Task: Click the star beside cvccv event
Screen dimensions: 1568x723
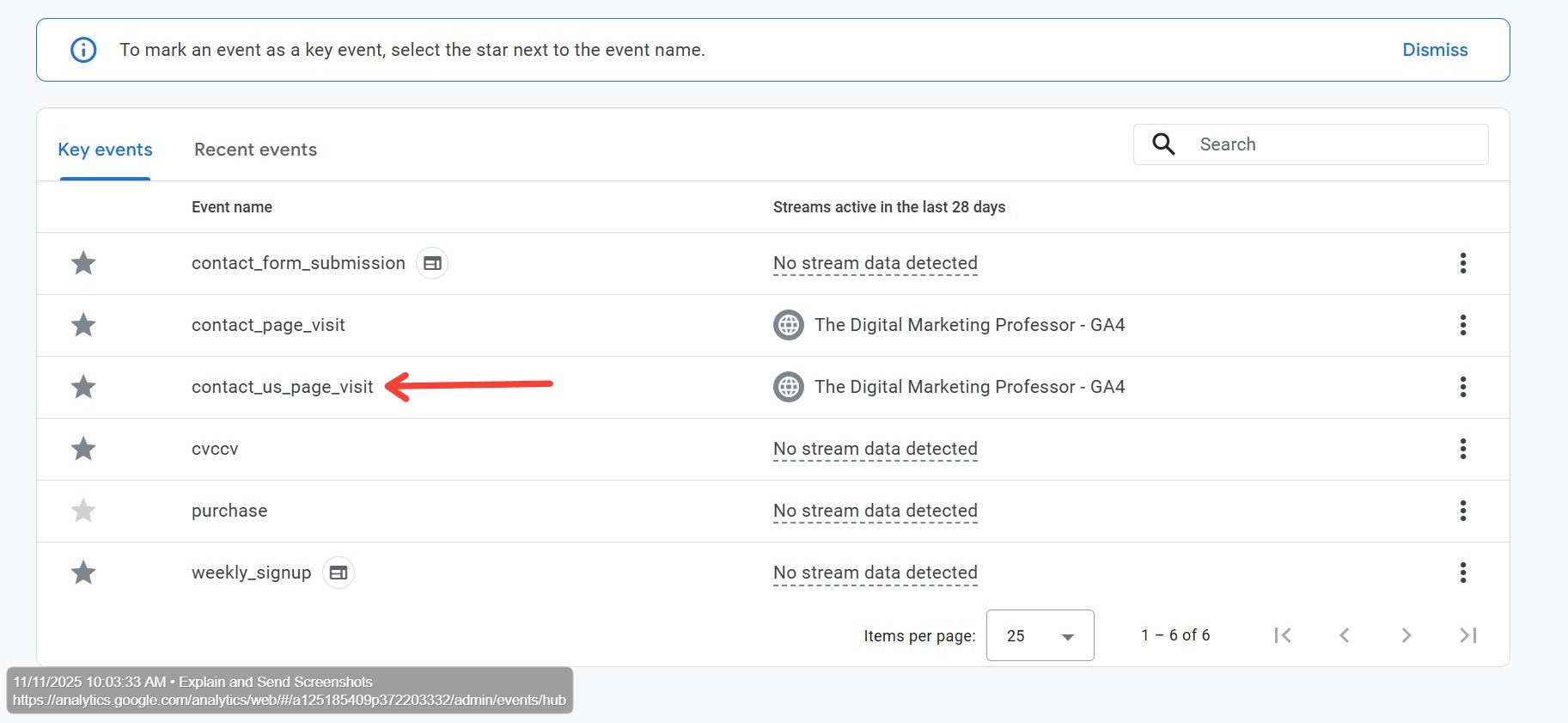Action: pyautogui.click(x=83, y=449)
